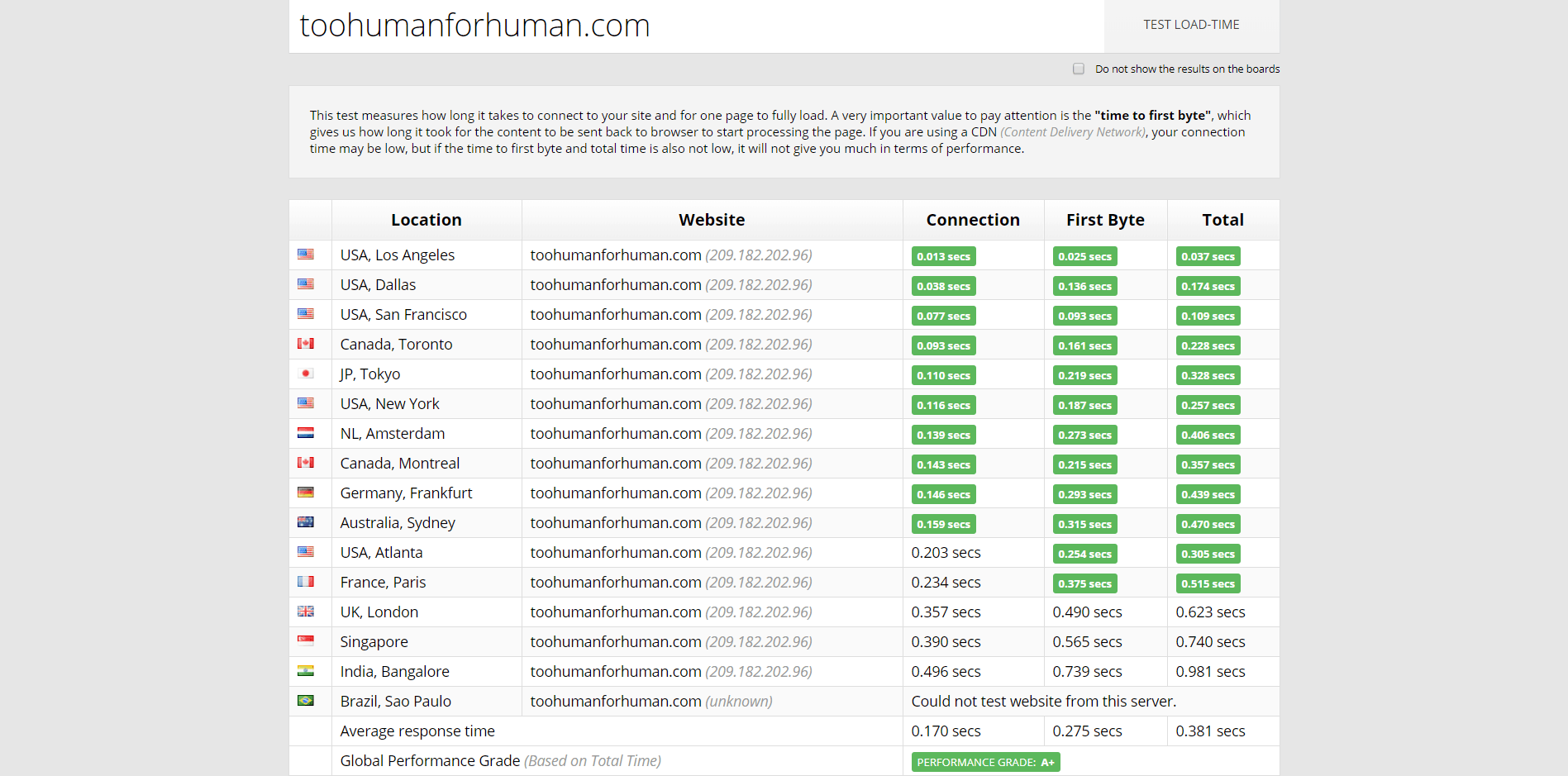Click the 0.025 secs first byte badge
The image size is (1568, 776).
[x=1084, y=256]
